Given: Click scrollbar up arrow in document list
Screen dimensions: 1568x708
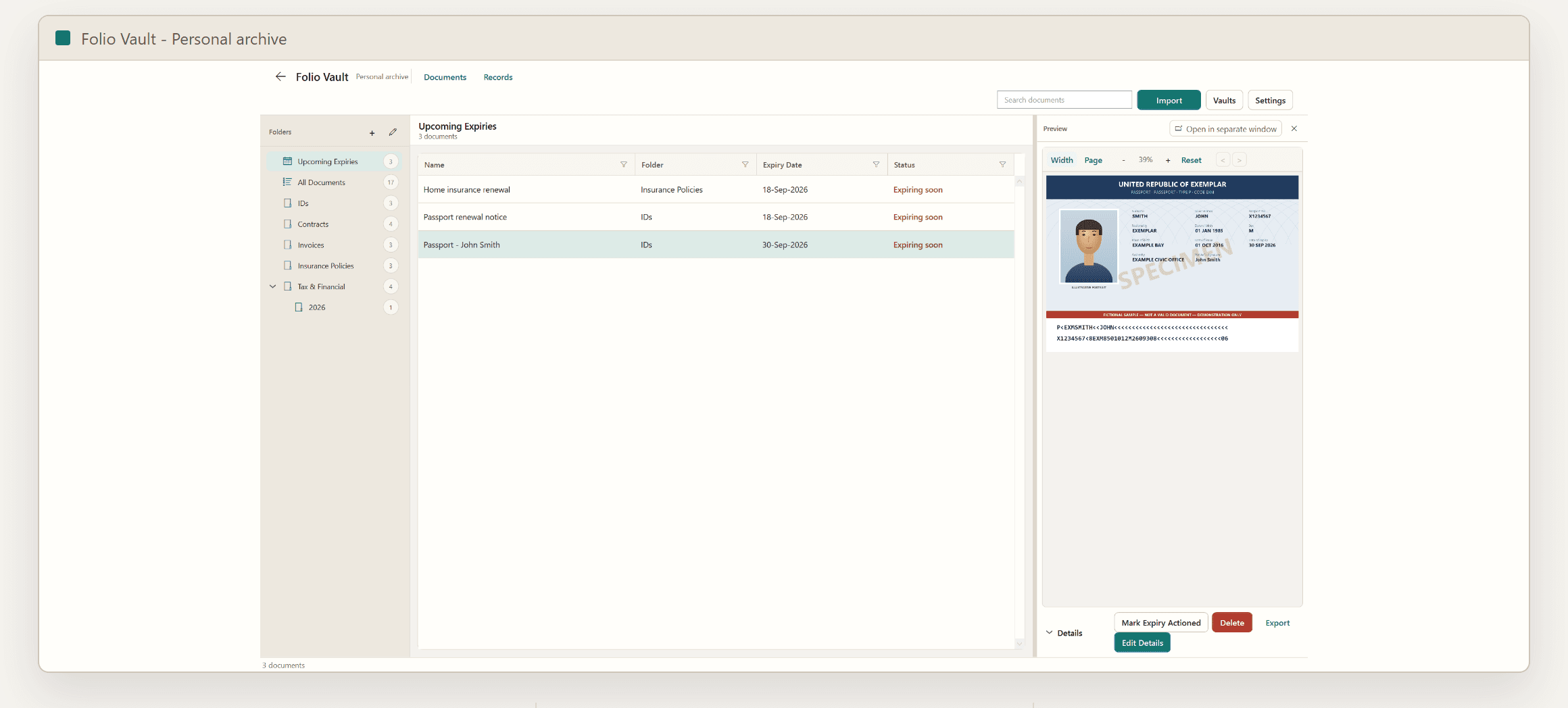Looking at the screenshot, I should point(1020,181).
